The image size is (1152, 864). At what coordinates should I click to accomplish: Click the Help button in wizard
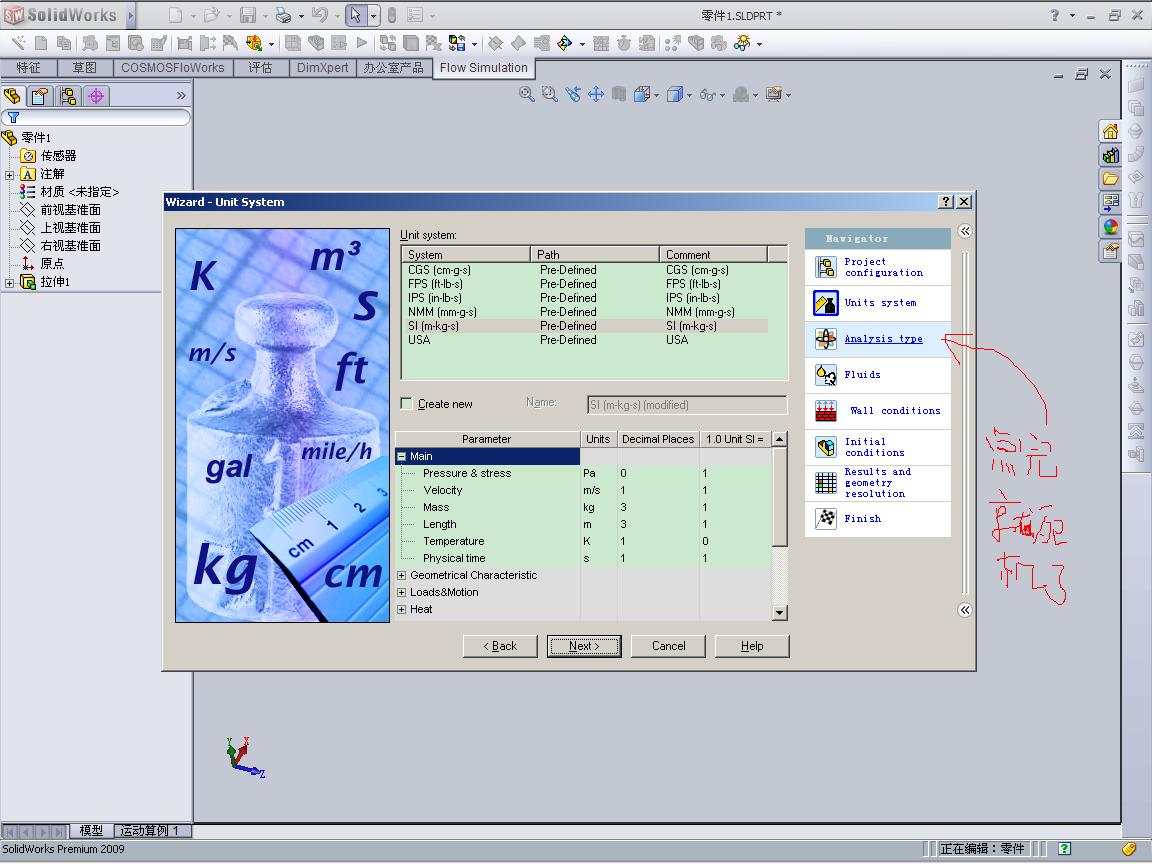752,646
